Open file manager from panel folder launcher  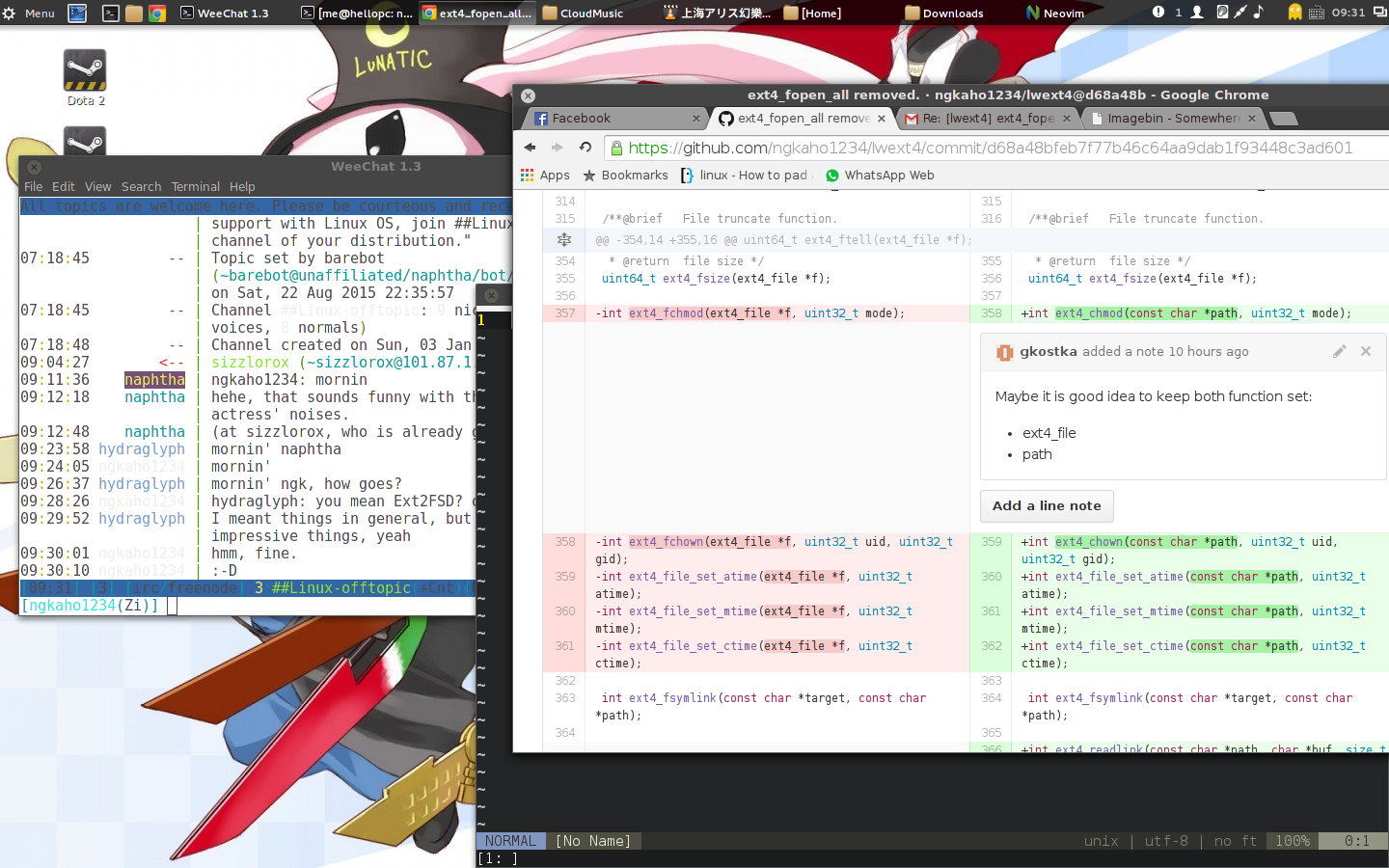pyautogui.click(x=134, y=13)
